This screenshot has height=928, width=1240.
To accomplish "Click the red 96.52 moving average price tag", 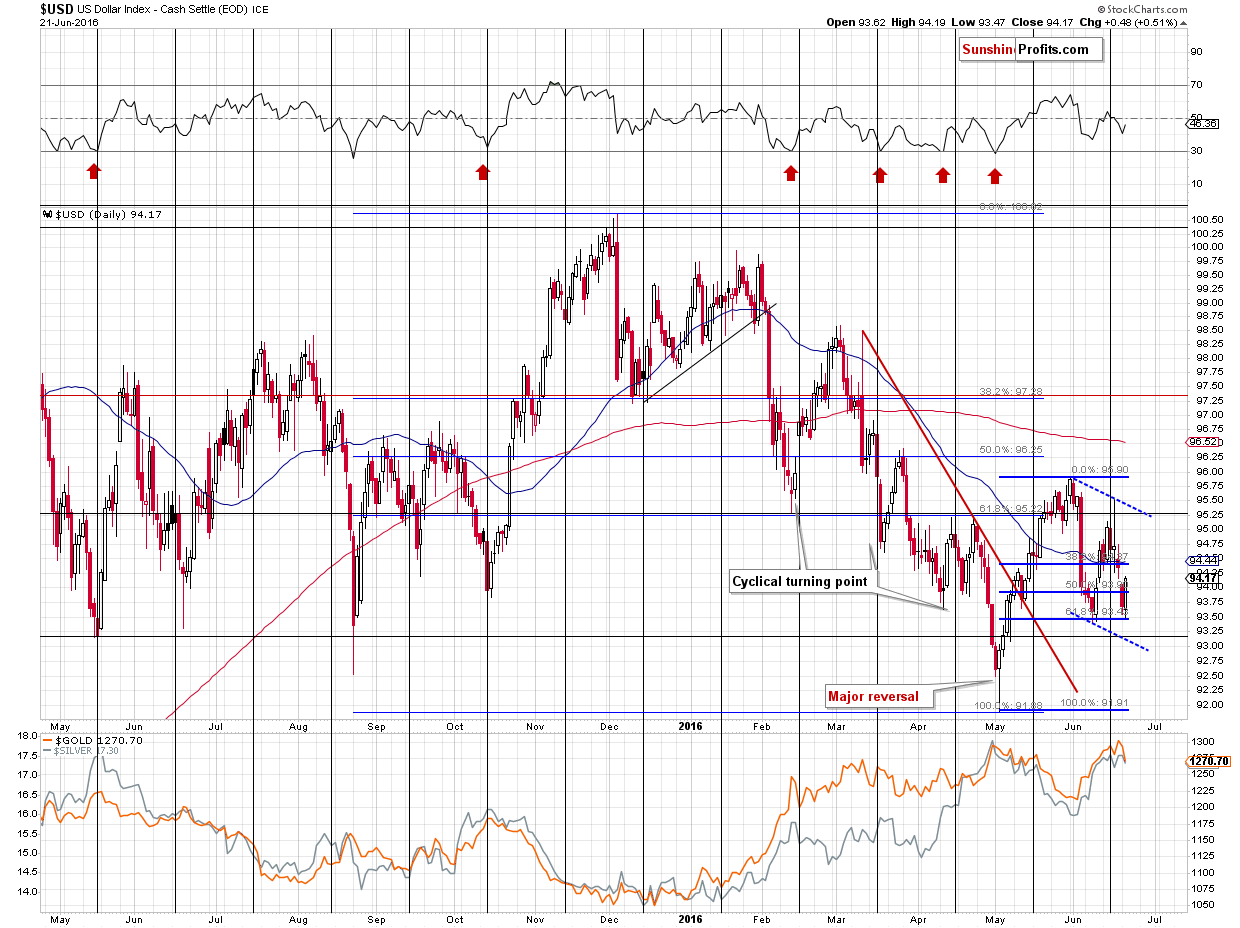I will pyautogui.click(x=1204, y=441).
